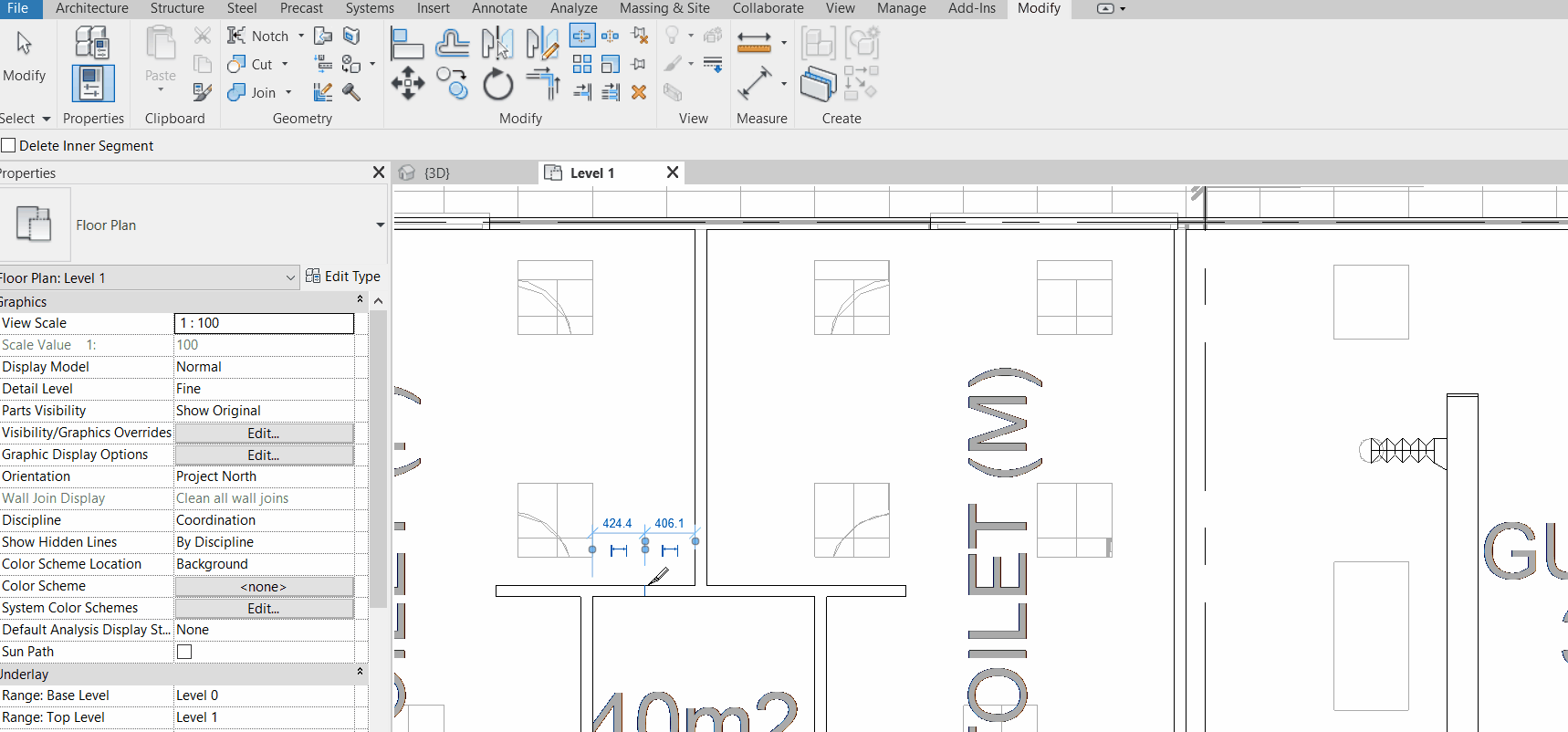Image resolution: width=1568 pixels, height=732 pixels.
Task: Select Mirror - Draw Axis tool
Action: click(542, 43)
